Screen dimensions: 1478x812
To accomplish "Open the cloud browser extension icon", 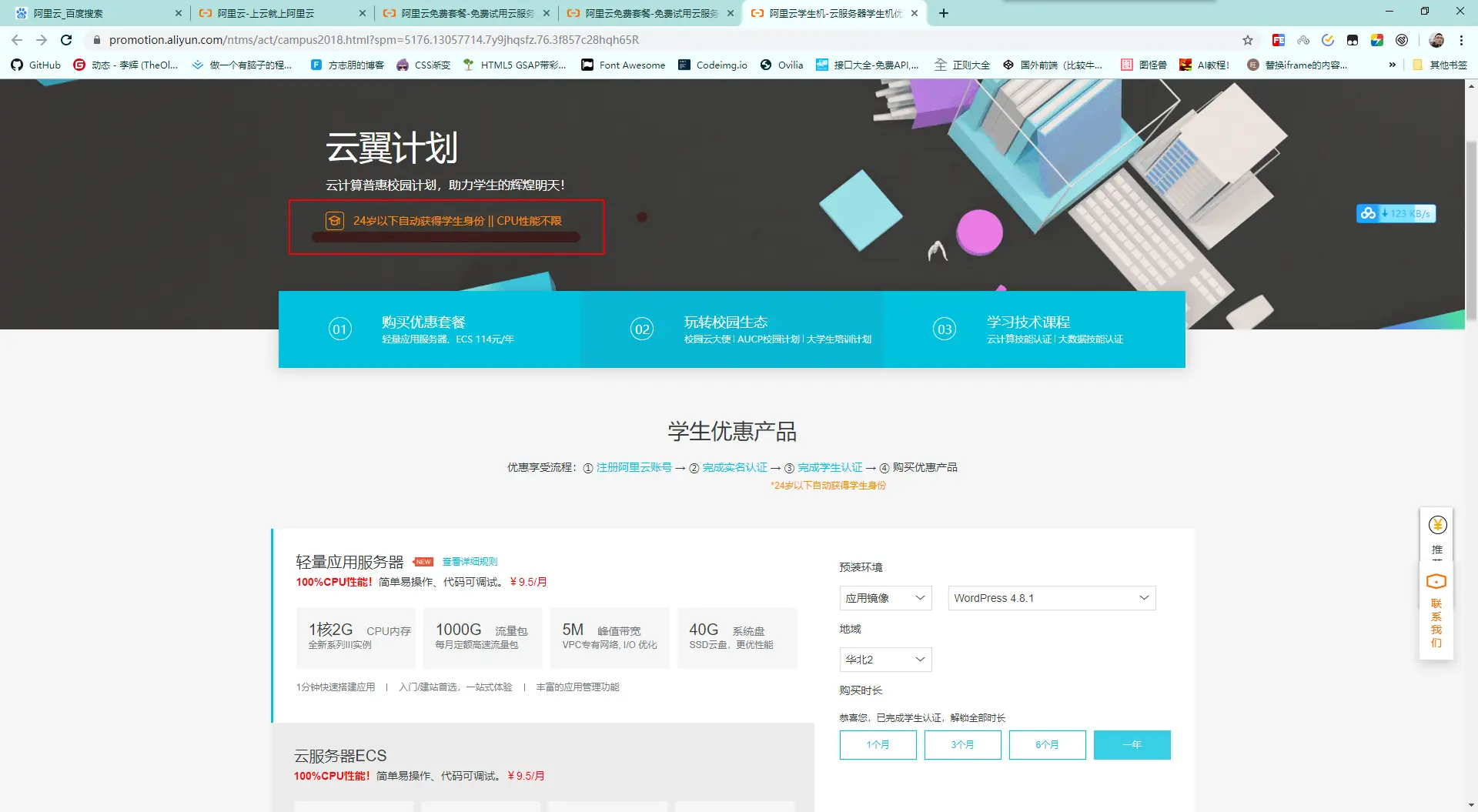I will click(1303, 40).
